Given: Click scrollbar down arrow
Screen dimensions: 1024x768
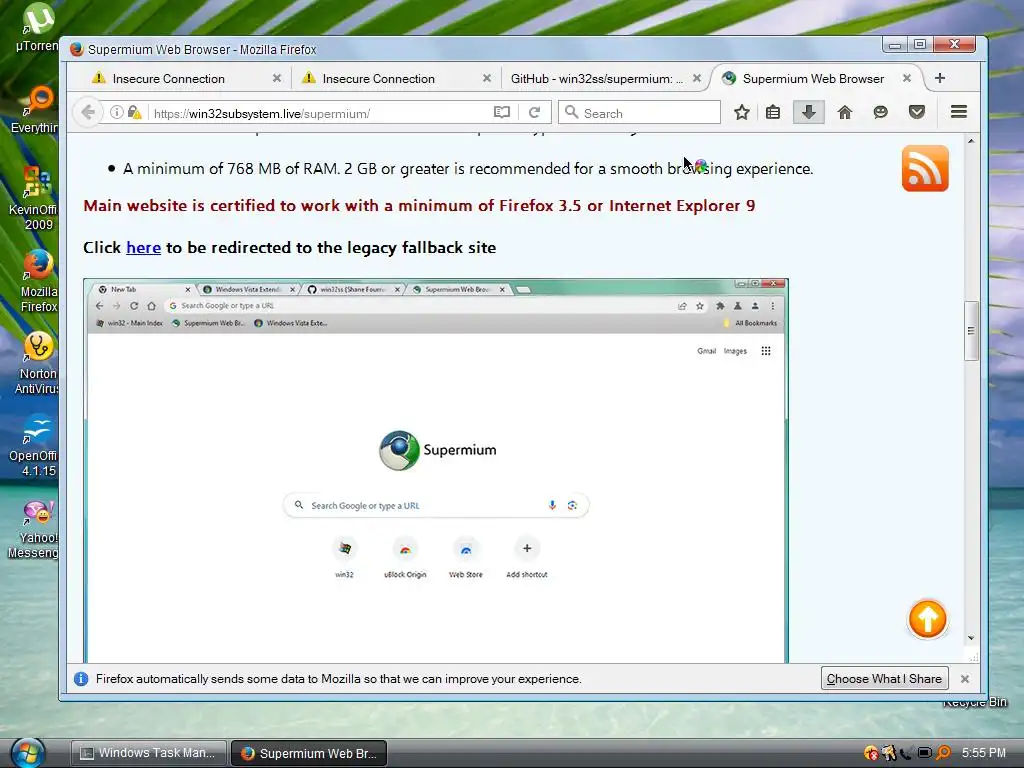Looking at the screenshot, I should (x=971, y=637).
